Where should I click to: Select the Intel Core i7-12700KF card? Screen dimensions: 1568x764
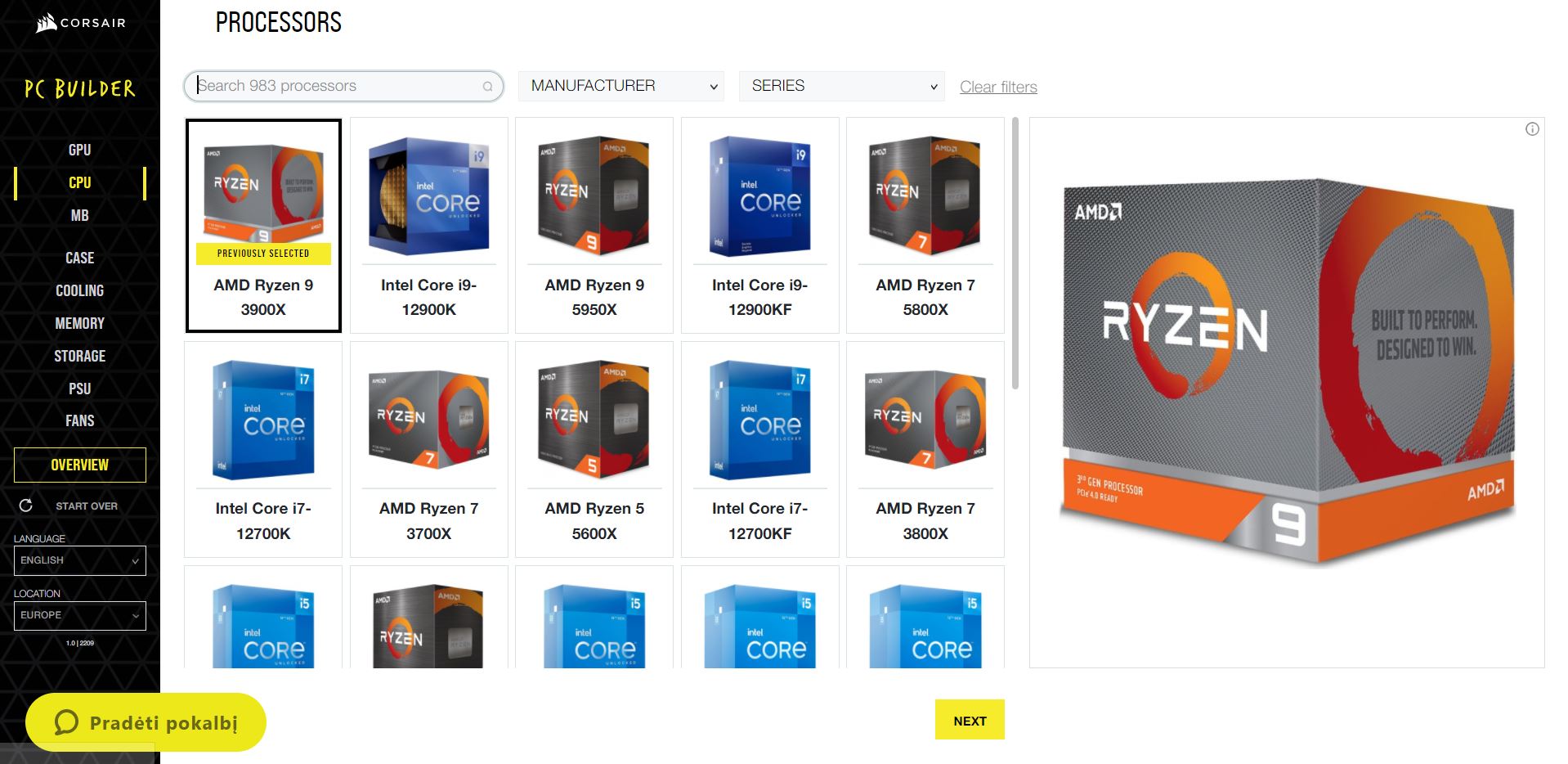[x=760, y=450]
